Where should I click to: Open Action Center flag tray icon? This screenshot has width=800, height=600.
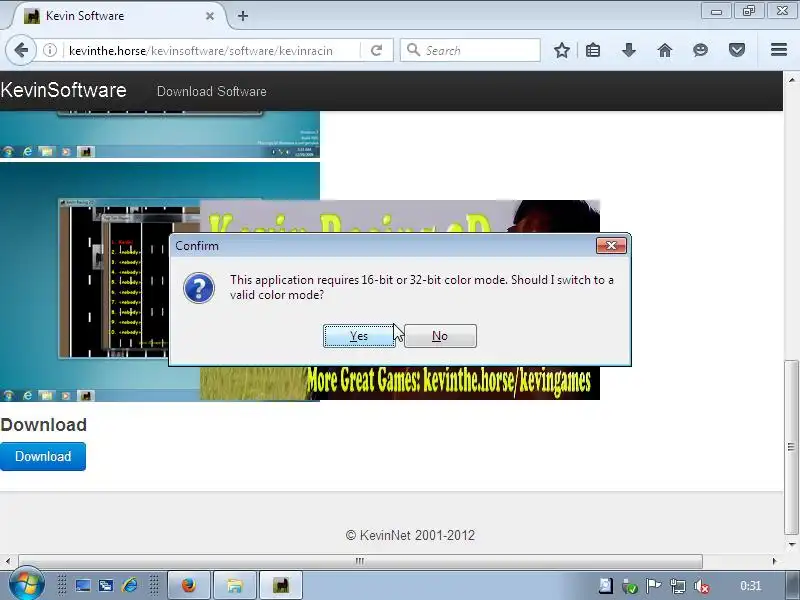(x=654, y=586)
